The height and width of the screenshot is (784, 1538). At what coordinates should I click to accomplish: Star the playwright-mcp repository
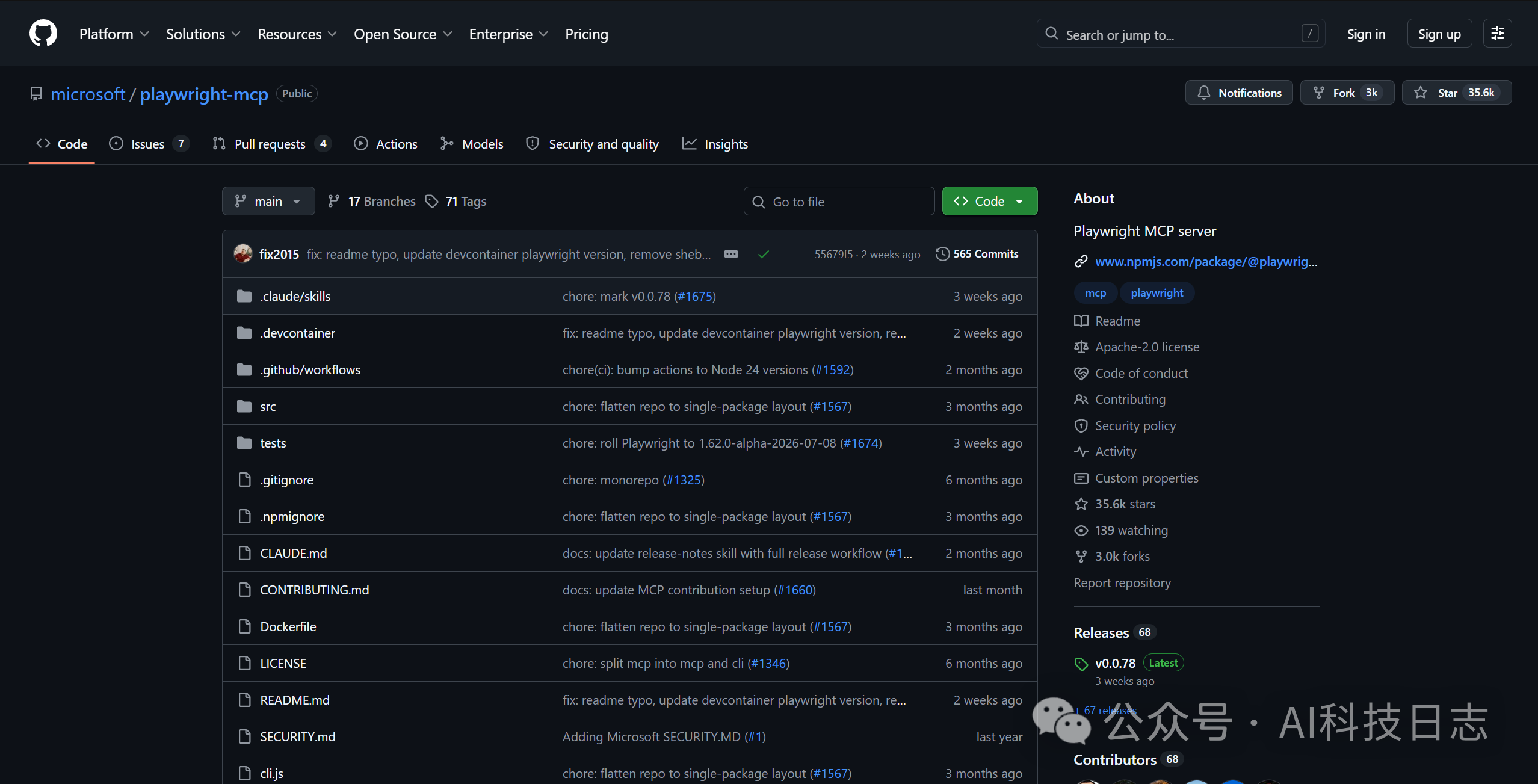[1457, 93]
